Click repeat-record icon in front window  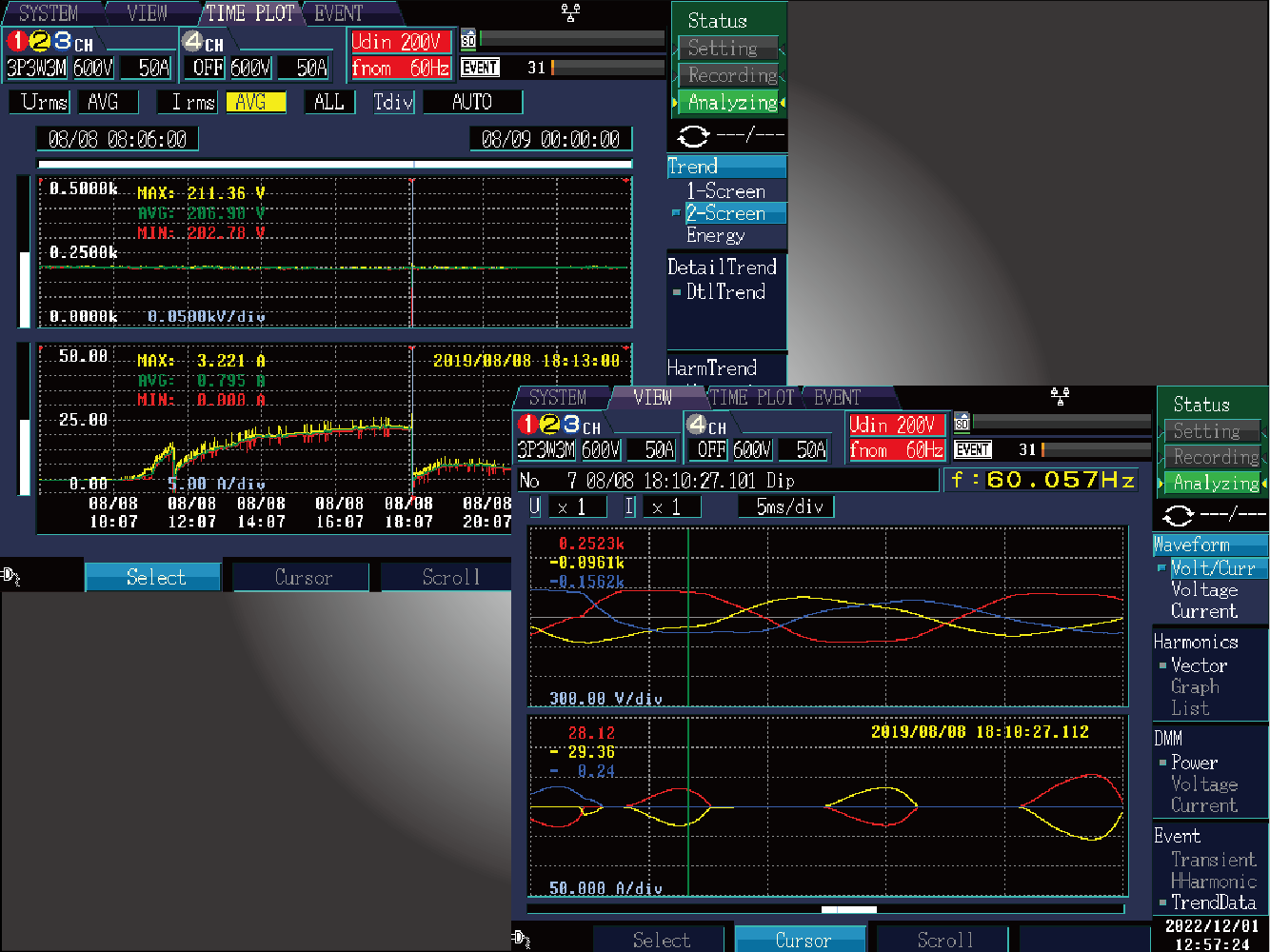pos(1179,515)
